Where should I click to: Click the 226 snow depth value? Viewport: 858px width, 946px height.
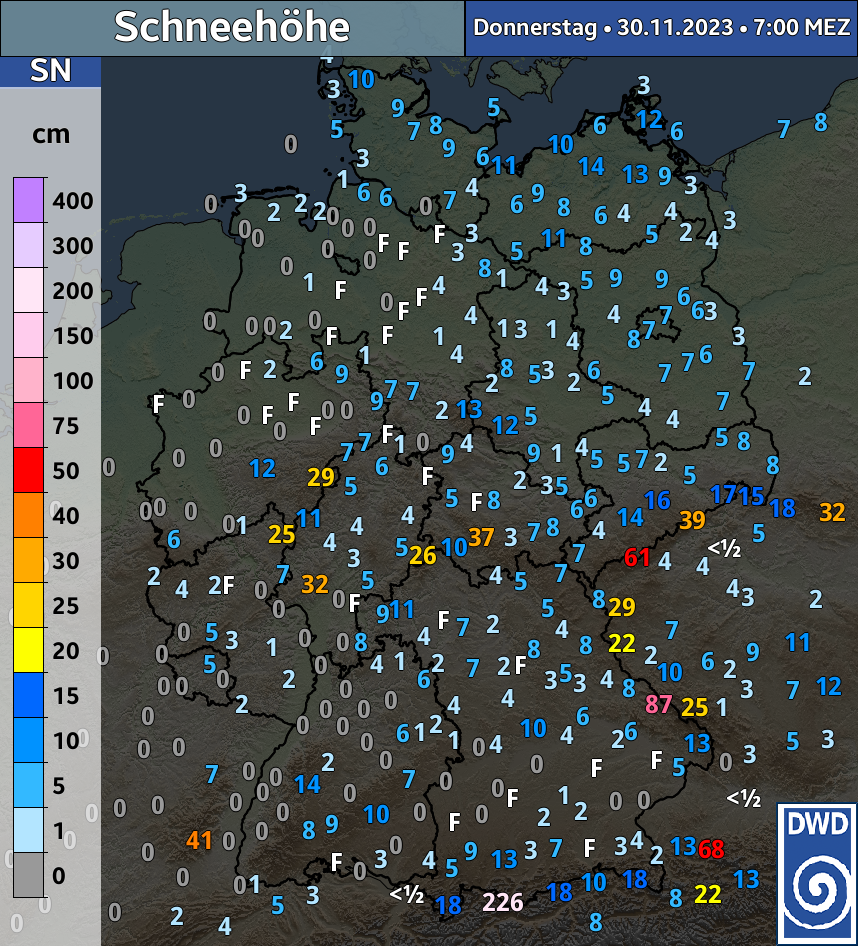[x=502, y=902]
